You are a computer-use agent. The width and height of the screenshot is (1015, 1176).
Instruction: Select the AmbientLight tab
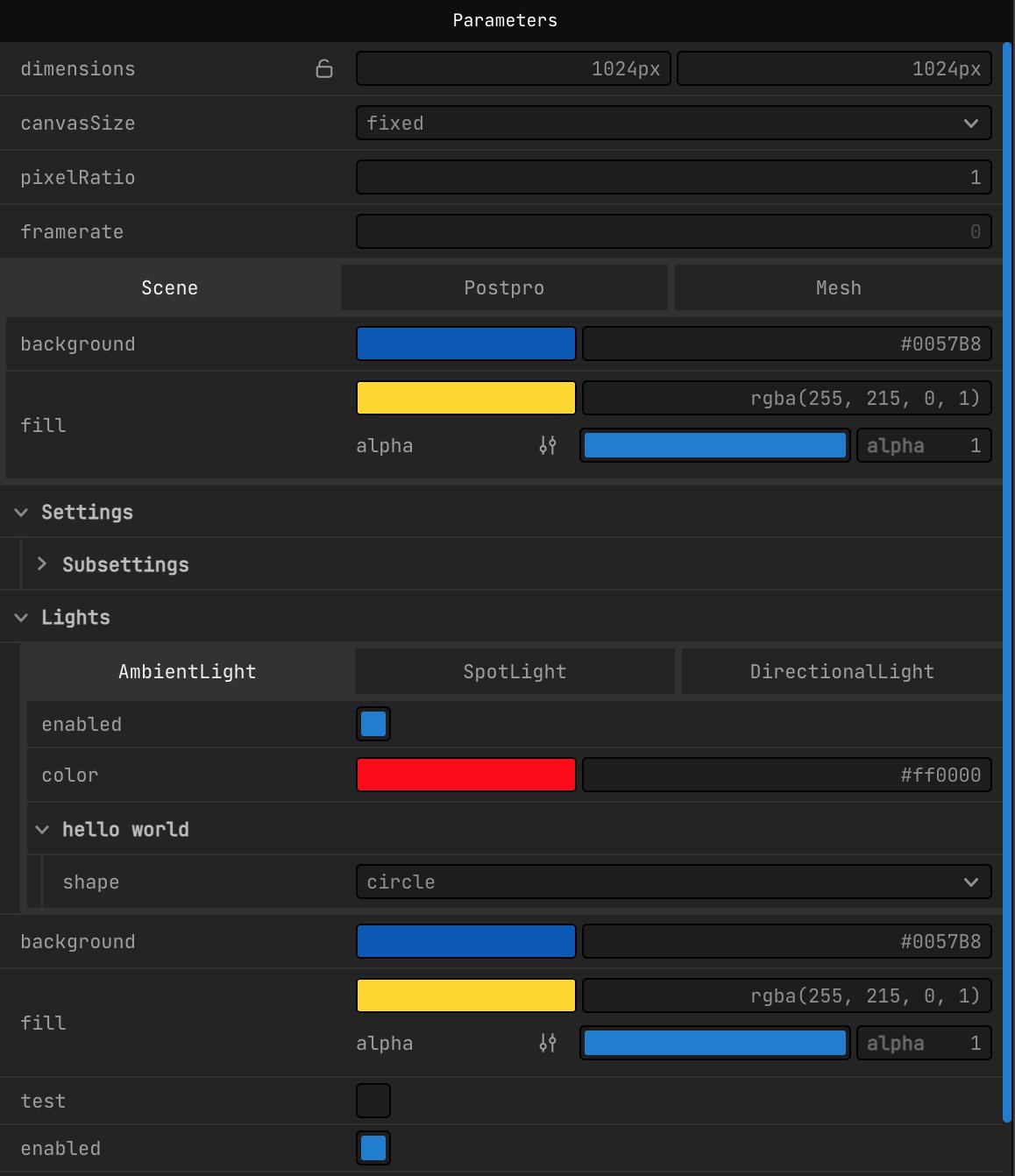(x=188, y=671)
